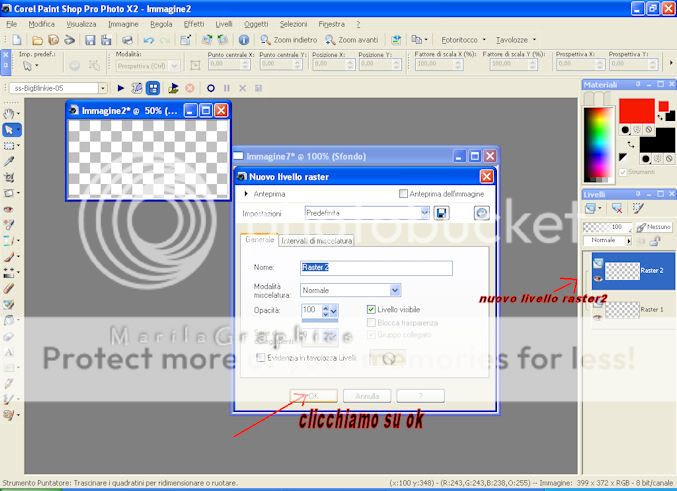Click the Annulla button

point(367,396)
